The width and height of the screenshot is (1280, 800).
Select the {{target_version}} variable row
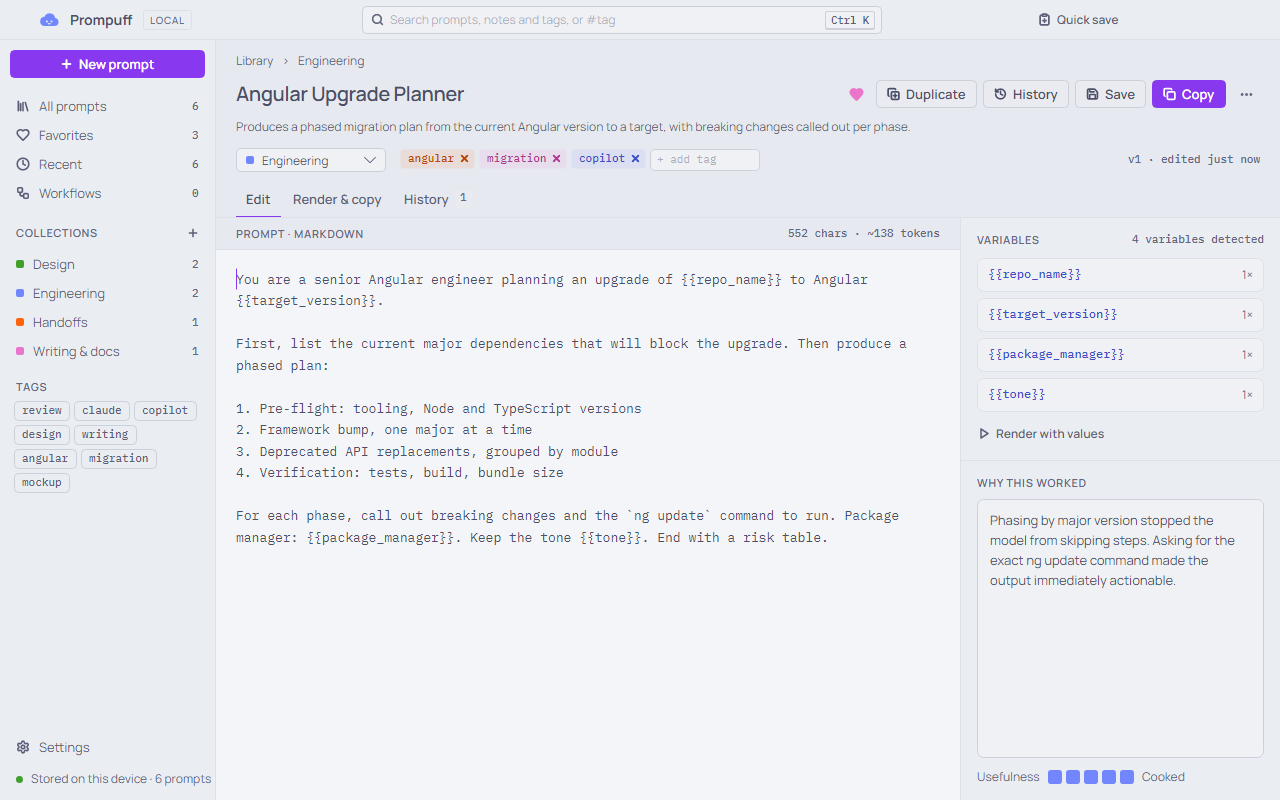pos(1120,314)
